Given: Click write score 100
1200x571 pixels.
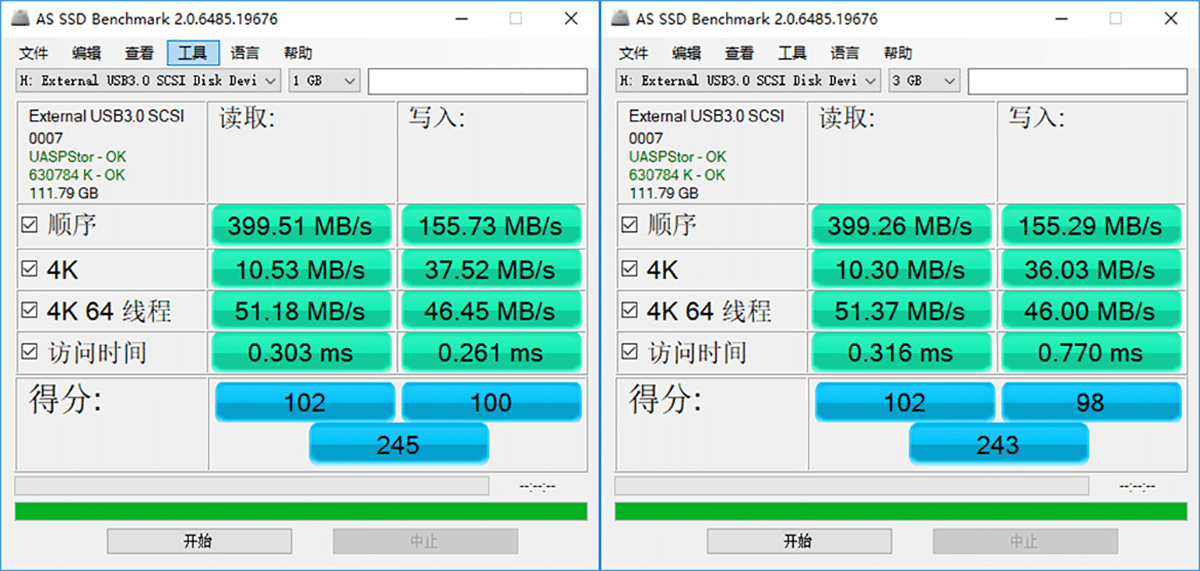Looking at the screenshot, I should (x=491, y=402).
